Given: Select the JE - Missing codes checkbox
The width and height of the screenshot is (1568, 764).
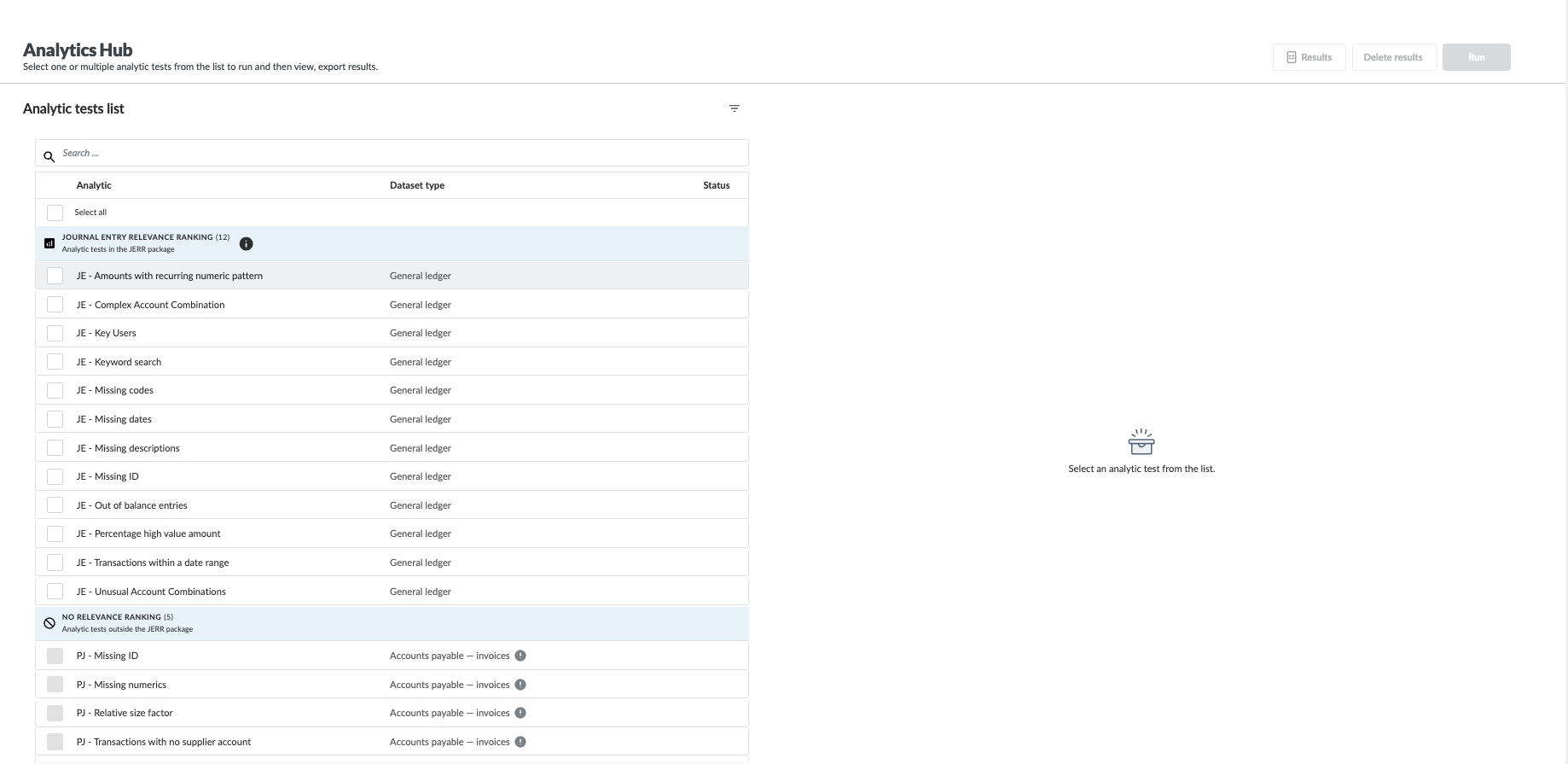Looking at the screenshot, I should pos(55,390).
